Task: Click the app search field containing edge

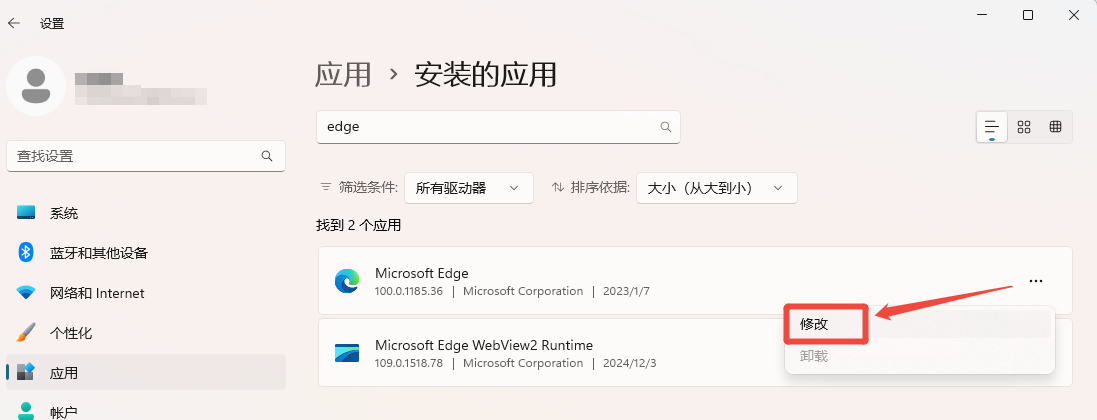Action: click(x=498, y=127)
